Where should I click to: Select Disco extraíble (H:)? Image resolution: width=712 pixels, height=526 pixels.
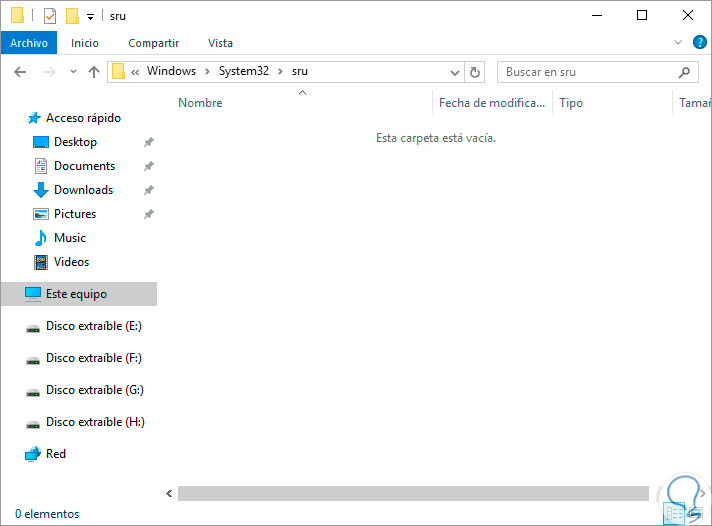[x=95, y=422]
